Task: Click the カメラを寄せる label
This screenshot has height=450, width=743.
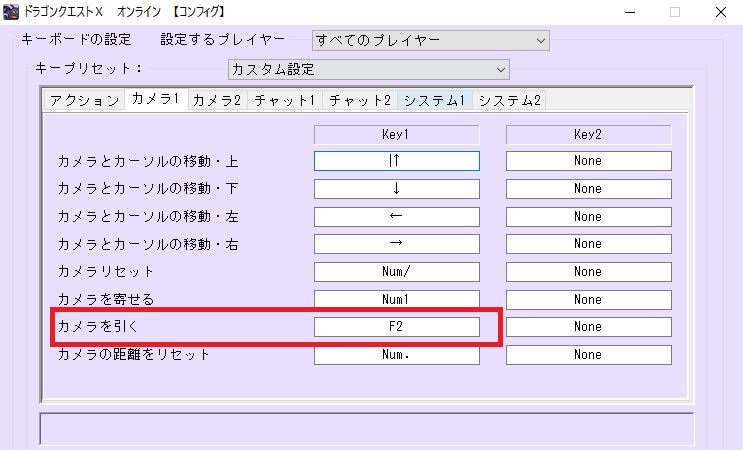Action: [x=106, y=299]
